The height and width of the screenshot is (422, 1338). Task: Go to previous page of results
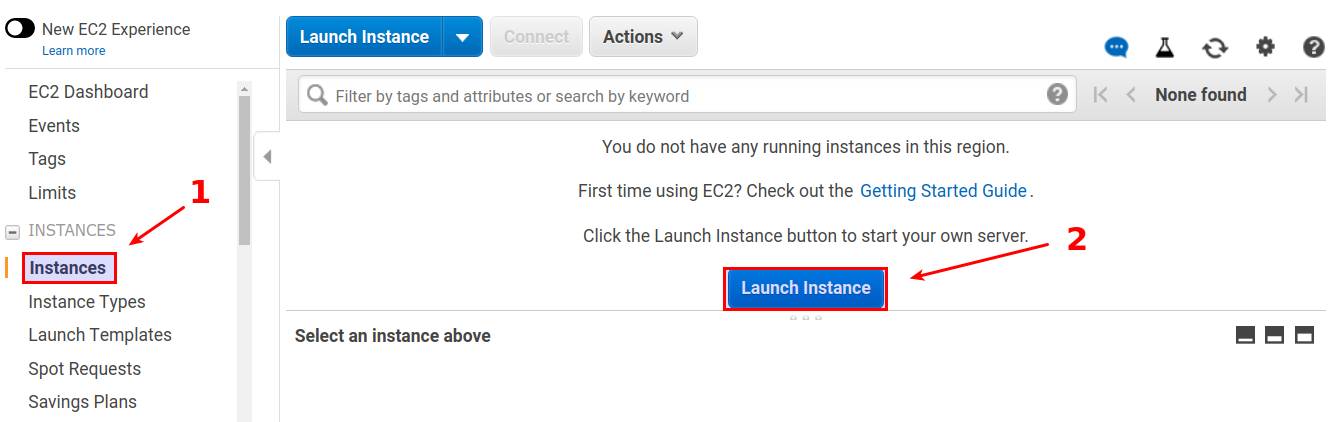click(1131, 95)
